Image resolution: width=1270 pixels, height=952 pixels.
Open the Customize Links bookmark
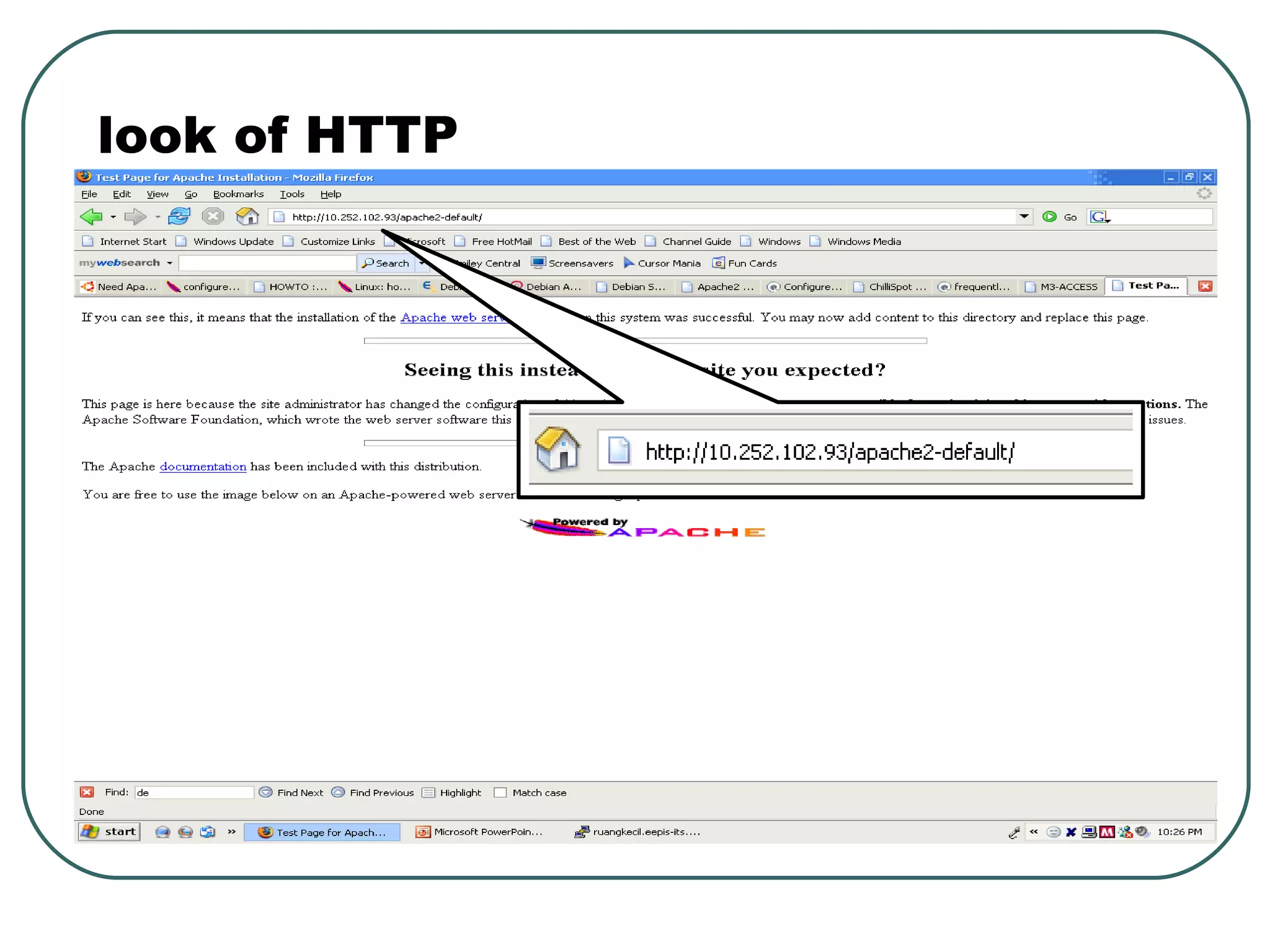(329, 242)
